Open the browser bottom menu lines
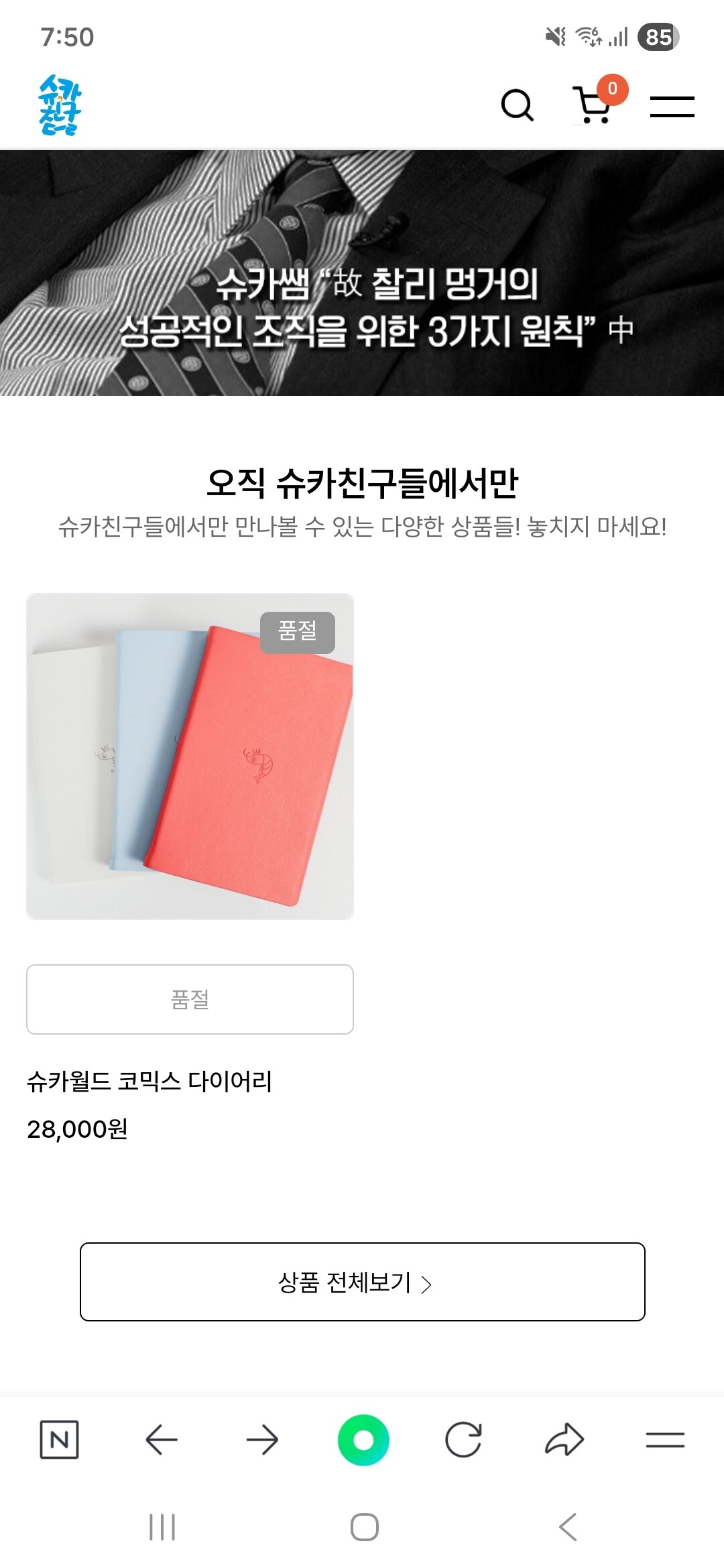 point(665,1439)
